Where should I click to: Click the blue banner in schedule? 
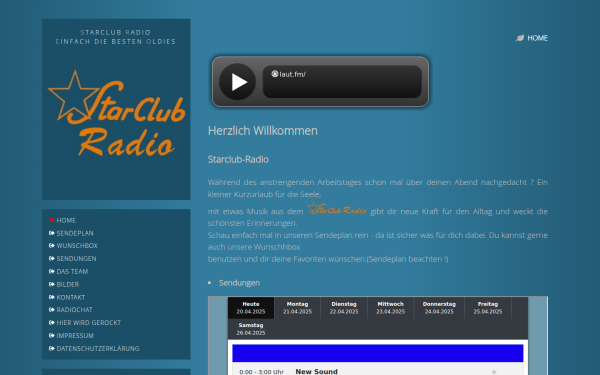pyautogui.click(x=378, y=353)
